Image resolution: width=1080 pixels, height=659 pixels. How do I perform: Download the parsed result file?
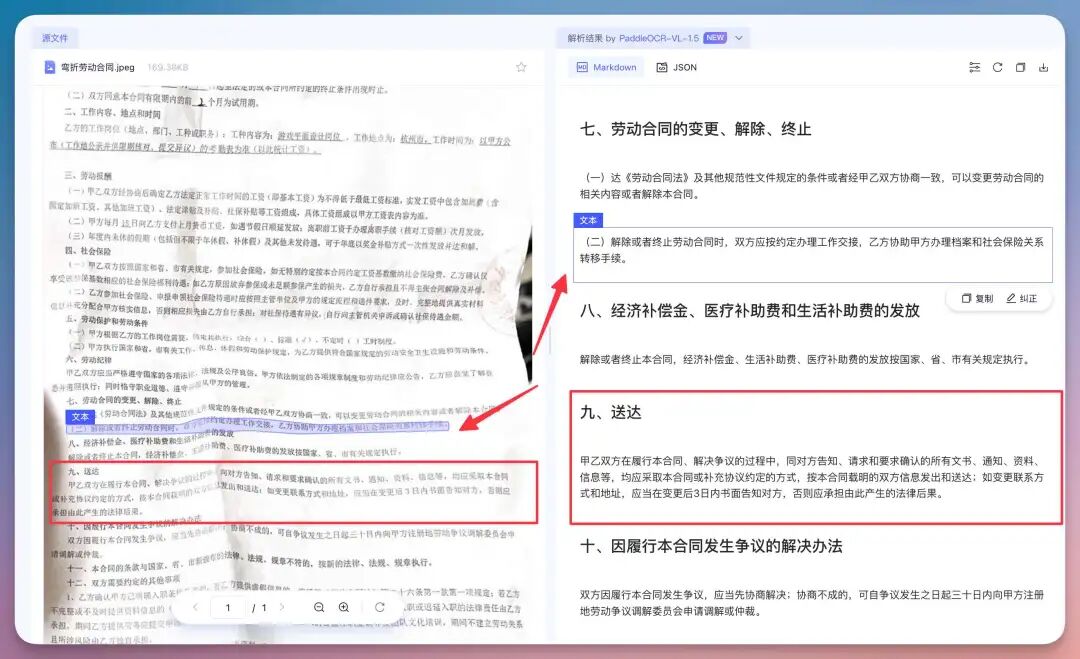pos(1044,66)
